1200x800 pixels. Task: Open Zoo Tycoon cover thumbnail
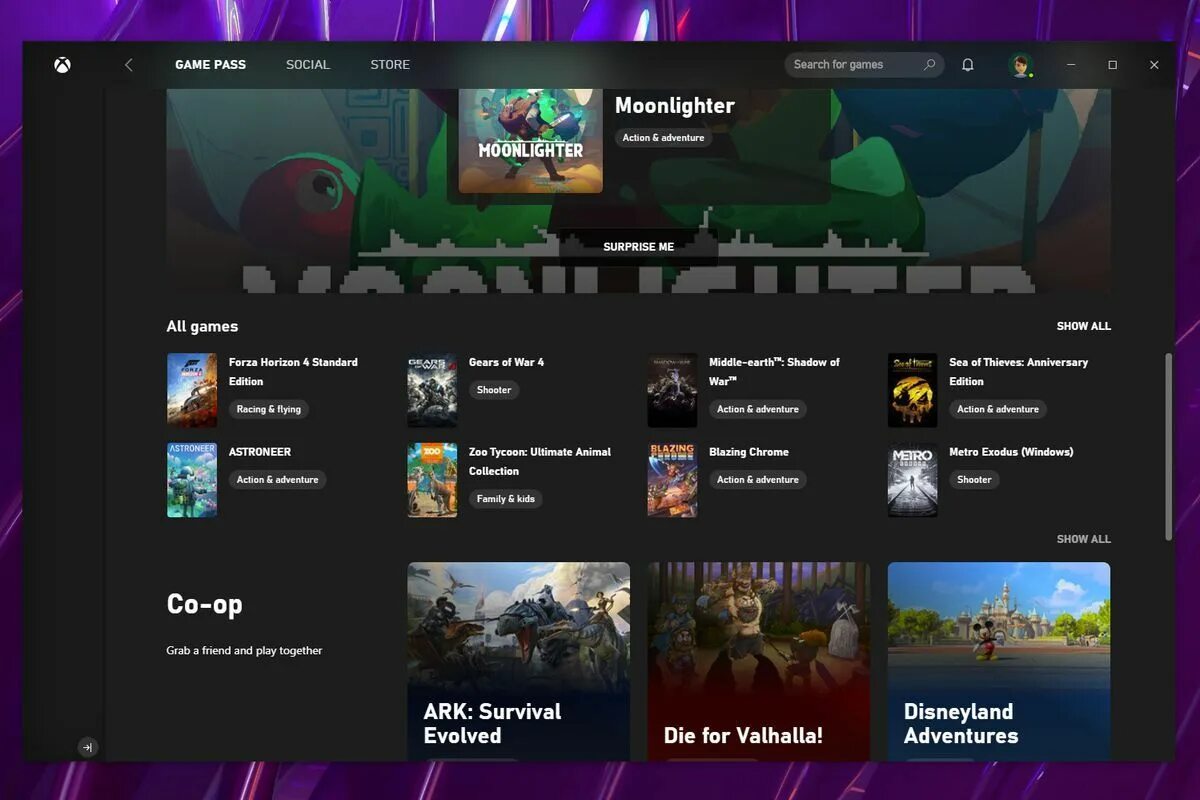432,480
